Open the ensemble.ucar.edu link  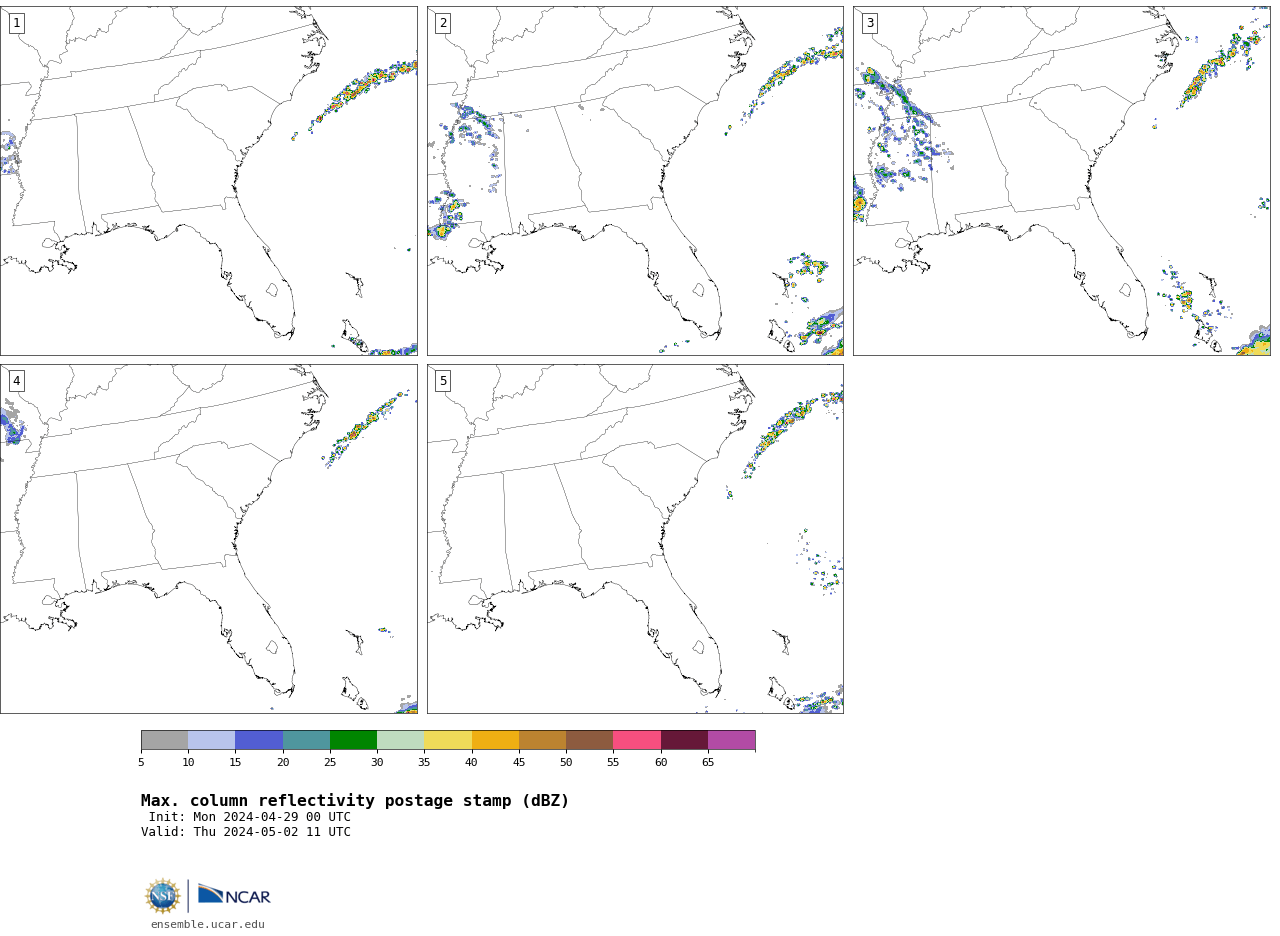click(x=208, y=924)
